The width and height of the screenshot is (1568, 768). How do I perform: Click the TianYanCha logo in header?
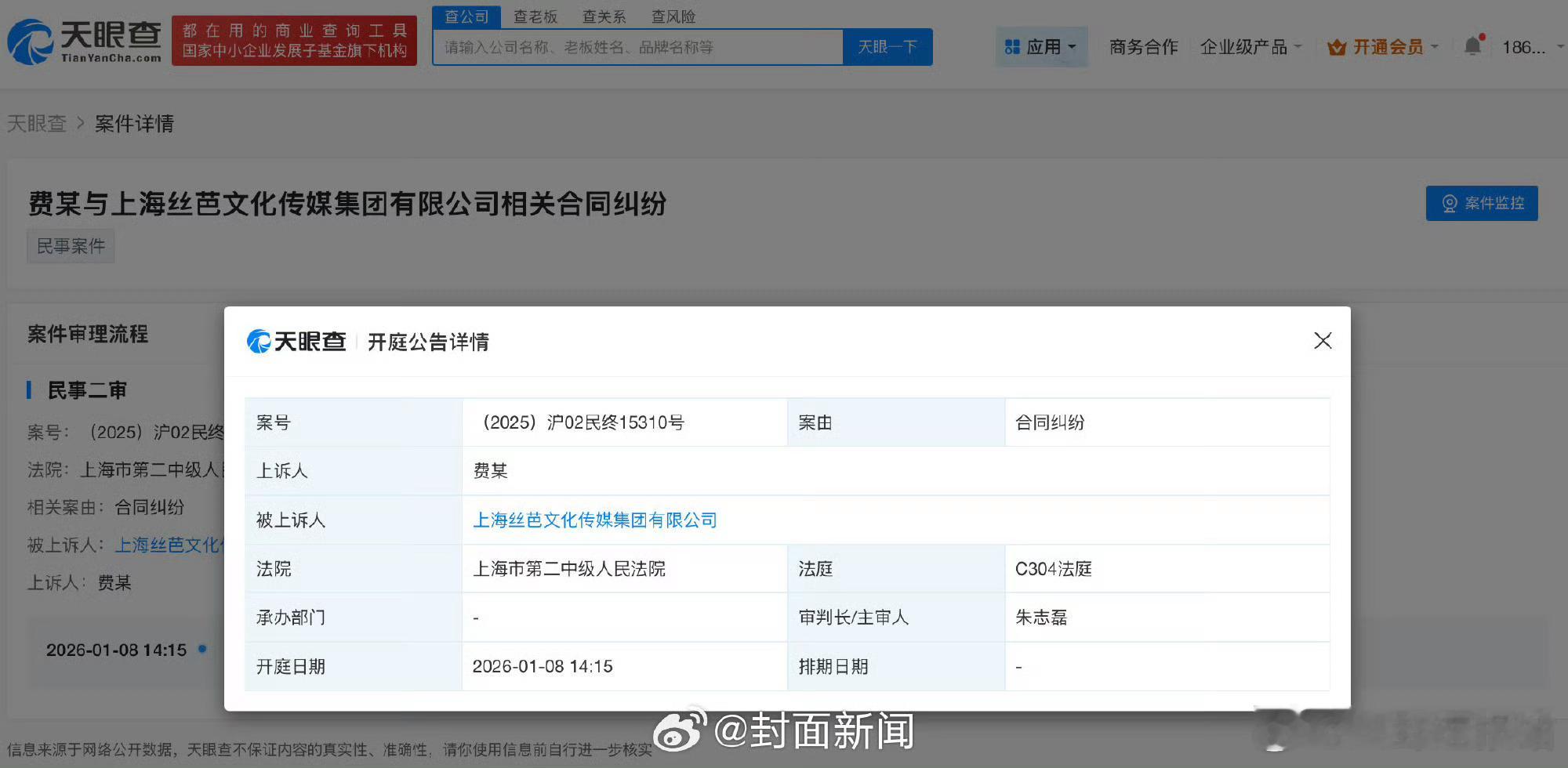[85, 42]
